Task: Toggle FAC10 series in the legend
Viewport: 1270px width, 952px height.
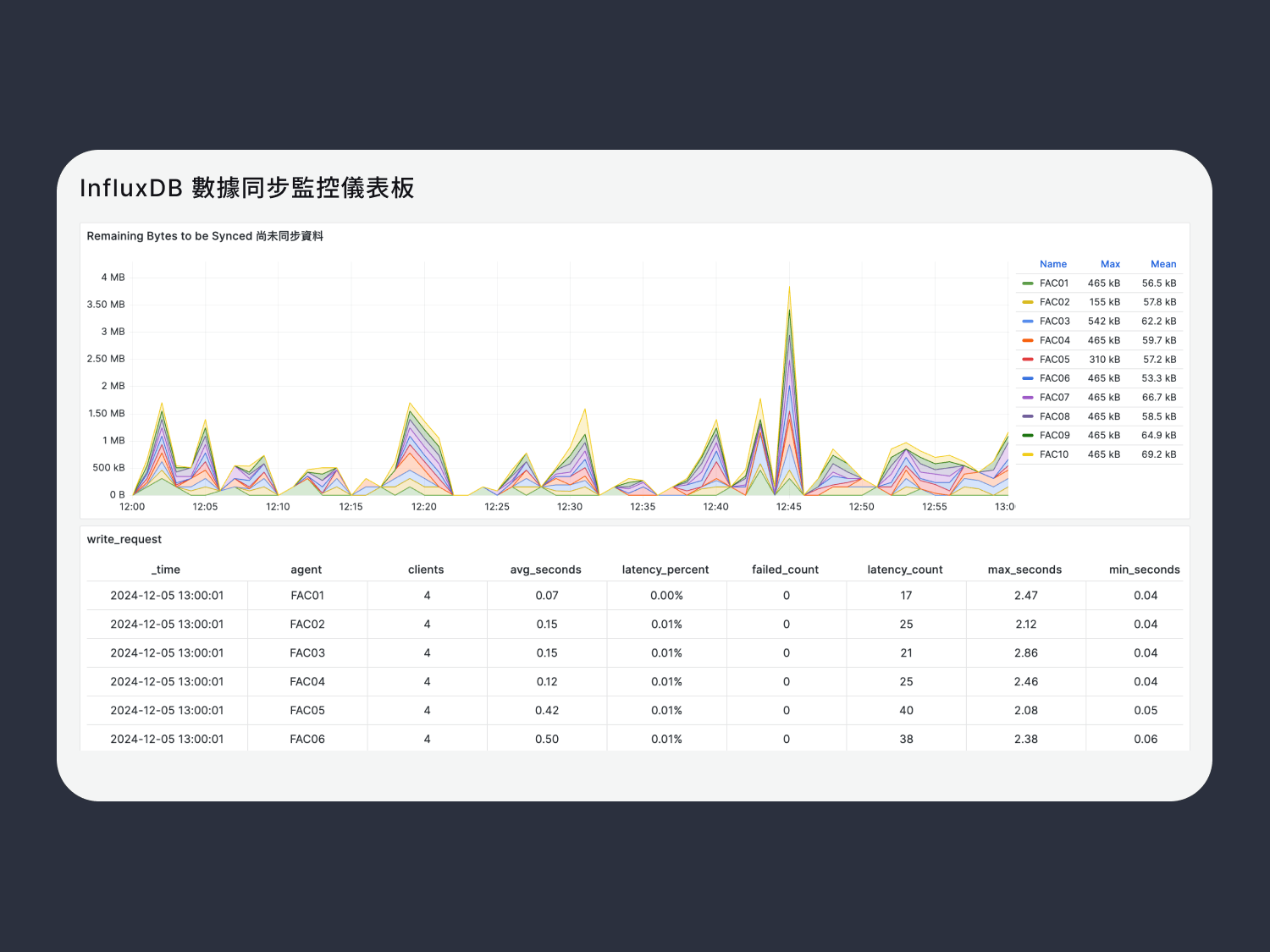Action: [x=1054, y=454]
